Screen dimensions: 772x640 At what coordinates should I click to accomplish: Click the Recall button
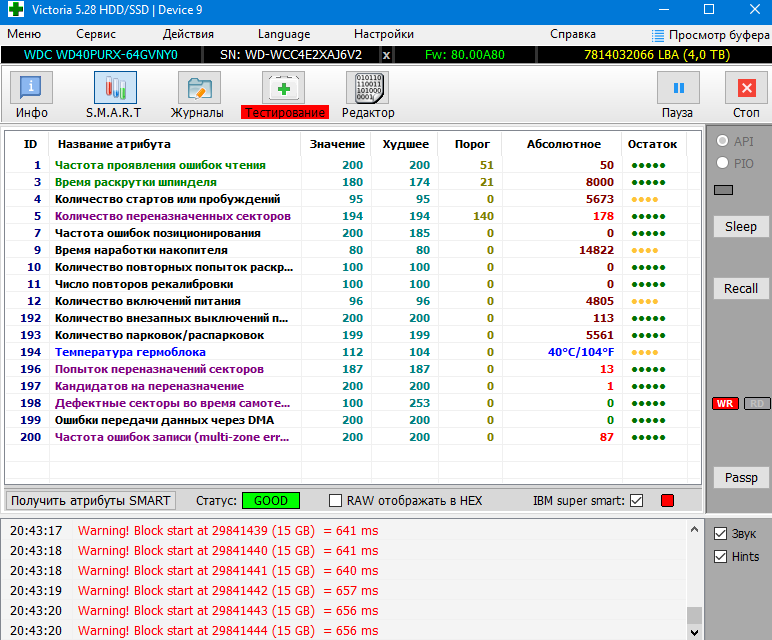[740, 288]
